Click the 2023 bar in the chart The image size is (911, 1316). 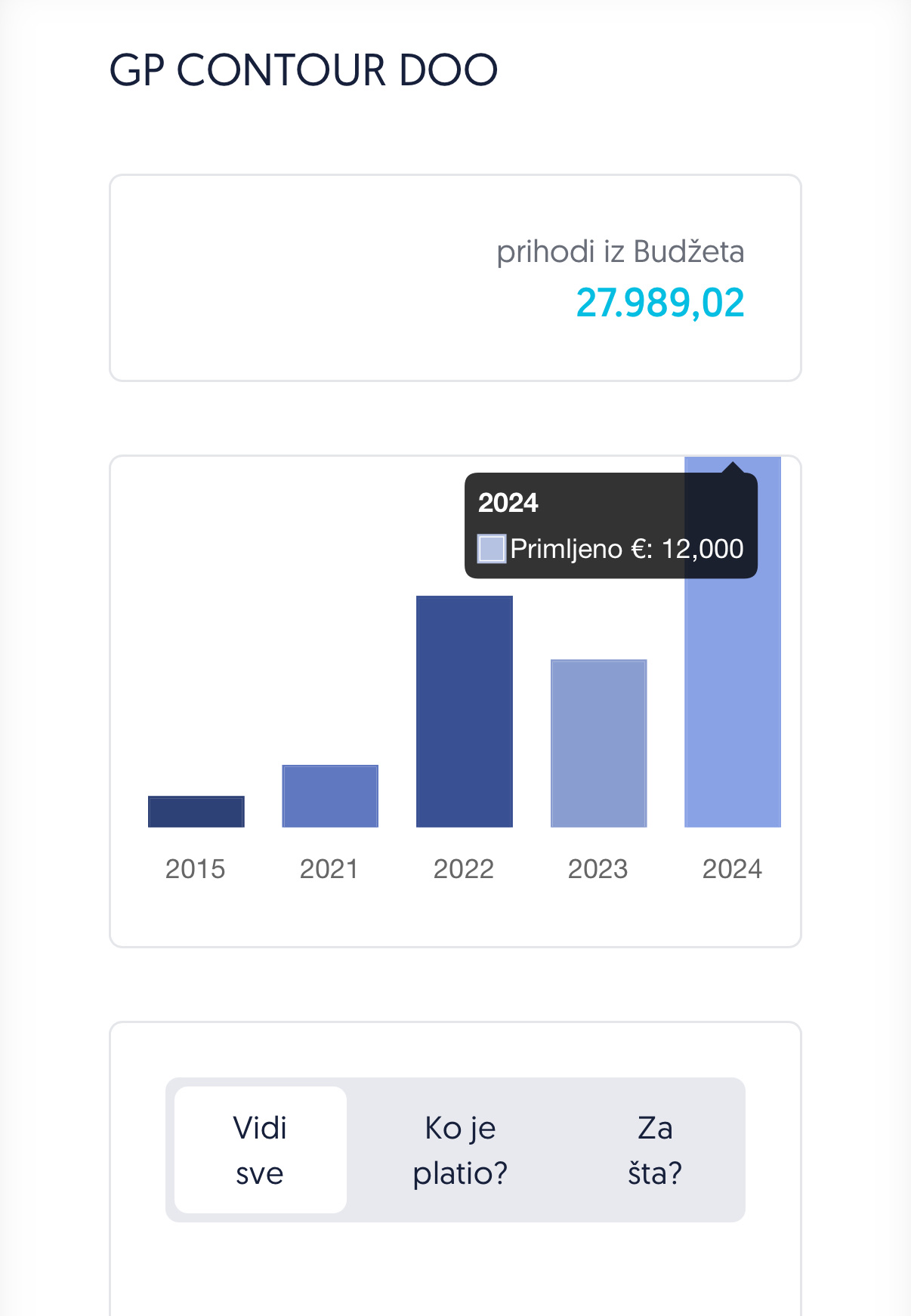click(x=598, y=743)
